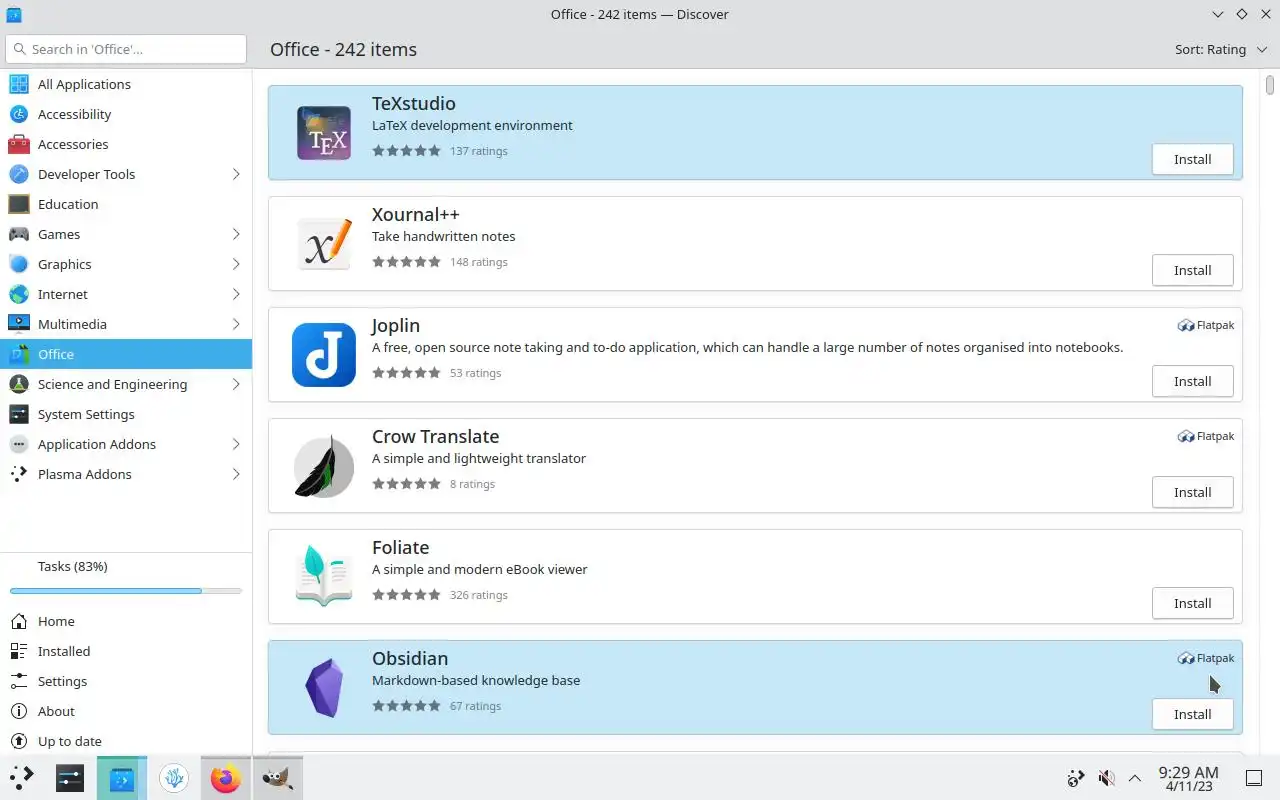Click the Office folder icon
The width and height of the screenshot is (1280, 800).
19,354
